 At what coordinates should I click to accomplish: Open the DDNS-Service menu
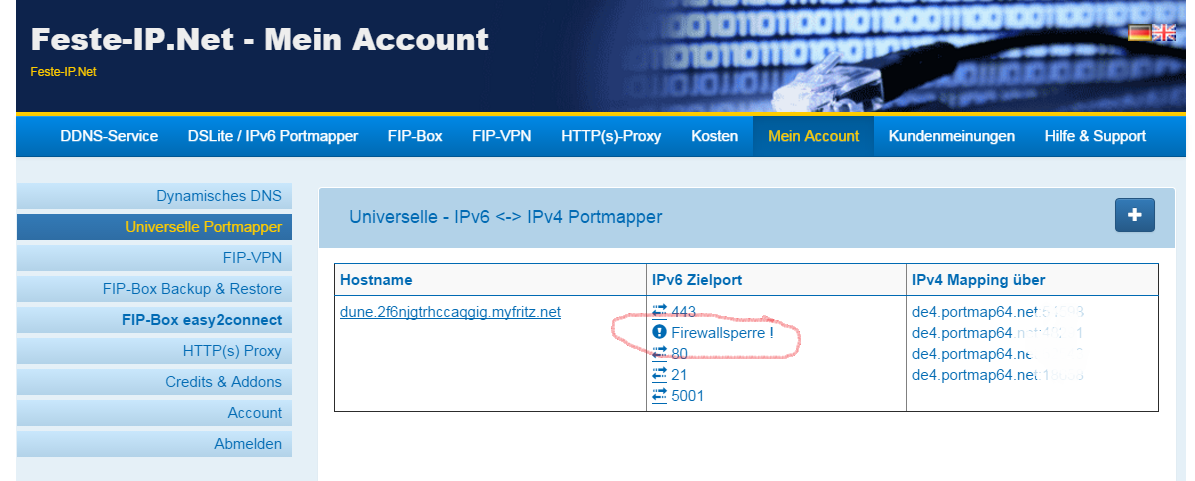(x=109, y=136)
